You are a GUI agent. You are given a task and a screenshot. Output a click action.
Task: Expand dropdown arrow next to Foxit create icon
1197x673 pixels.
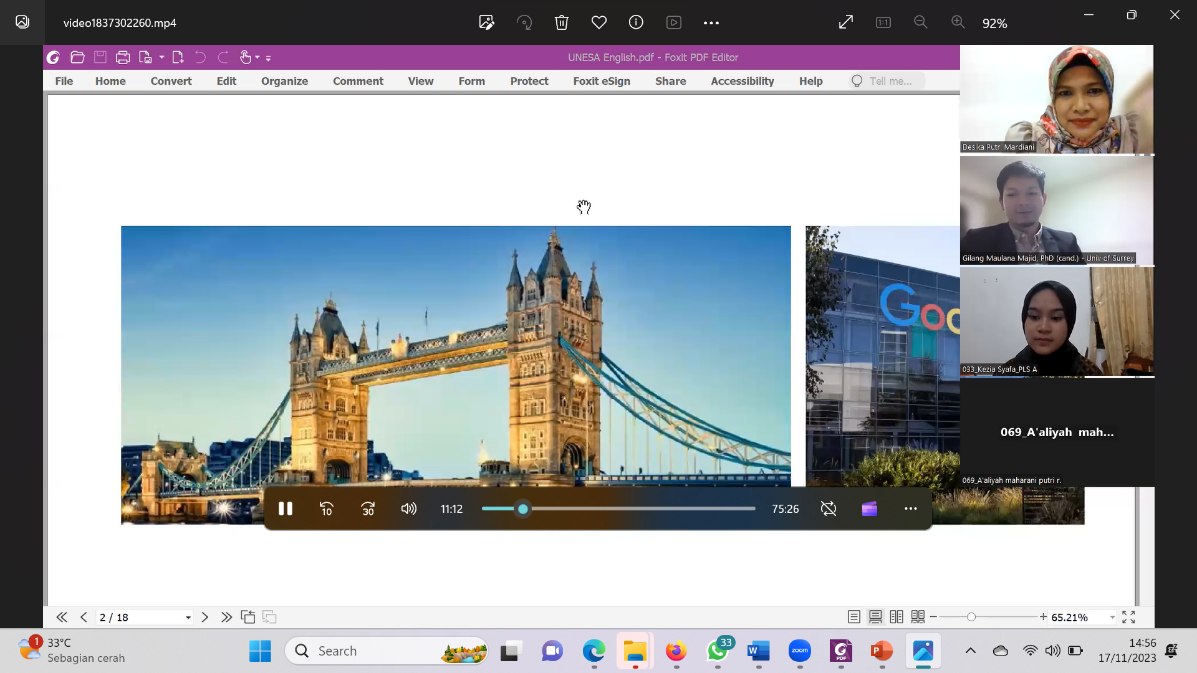162,58
